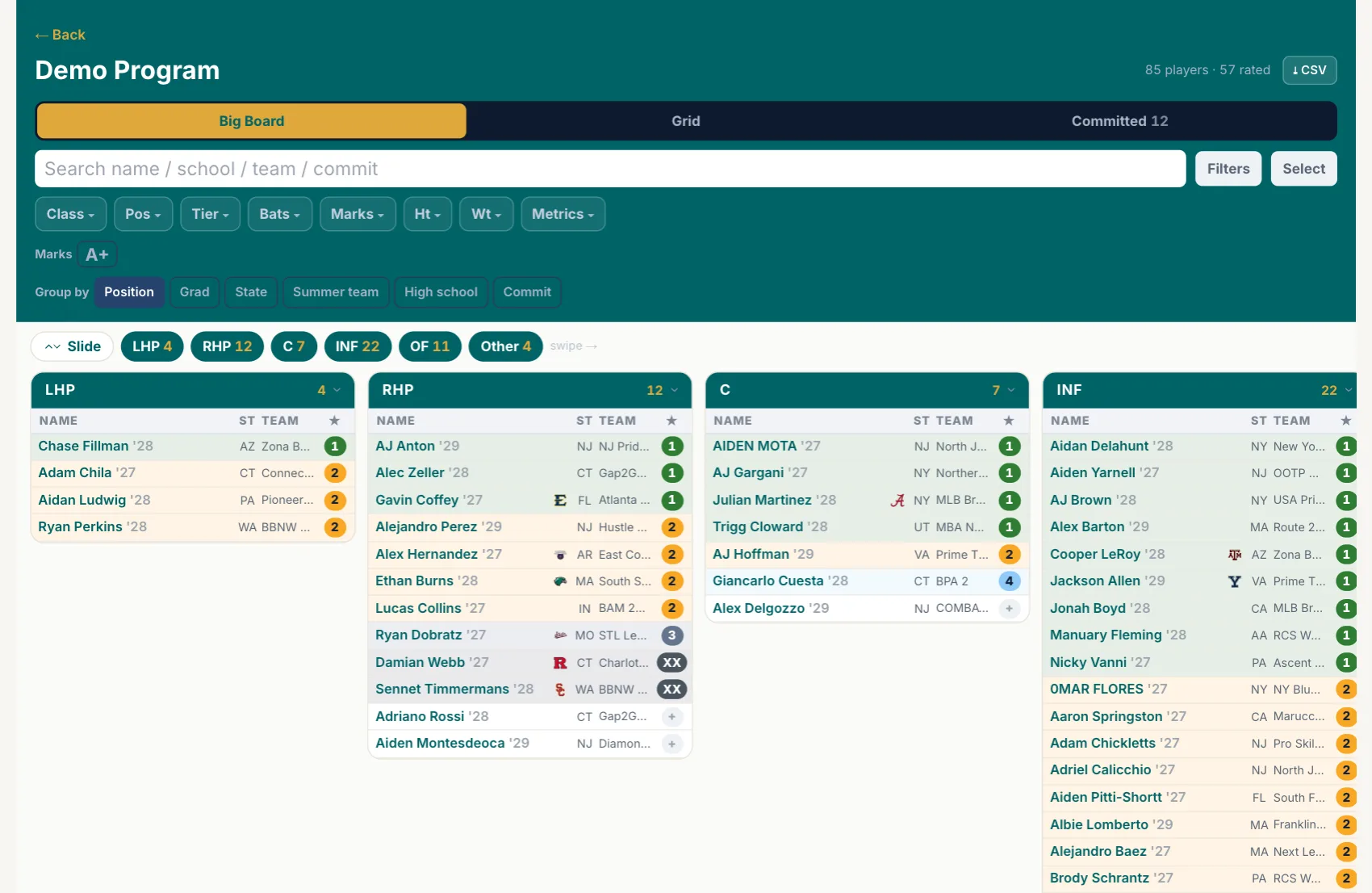
Task: Open the Tier filter dropdown
Action: point(211,214)
